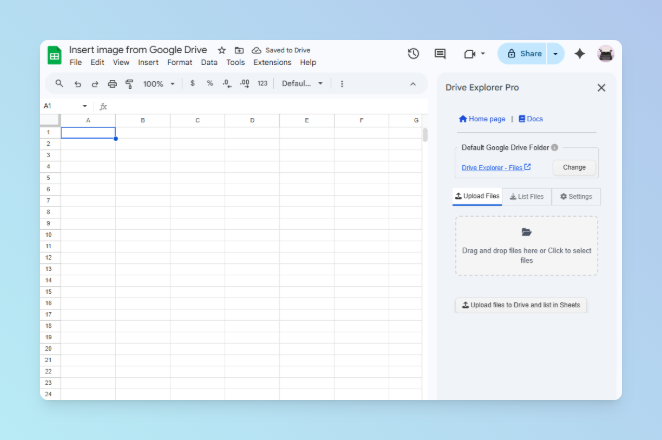
Task: Click the redo arrow
Action: click(95, 84)
